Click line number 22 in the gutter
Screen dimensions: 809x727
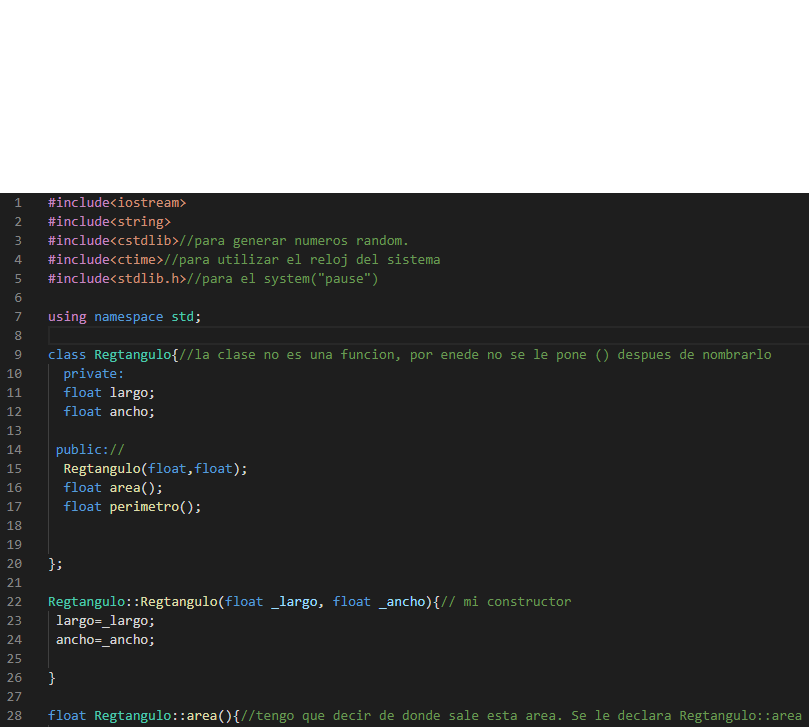click(x=14, y=601)
